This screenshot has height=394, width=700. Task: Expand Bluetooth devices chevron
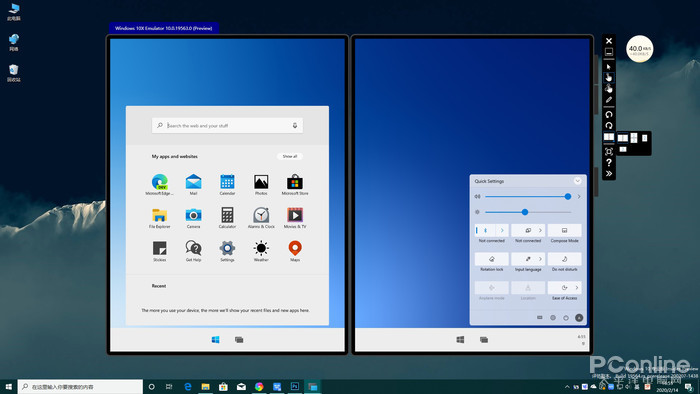click(502, 230)
